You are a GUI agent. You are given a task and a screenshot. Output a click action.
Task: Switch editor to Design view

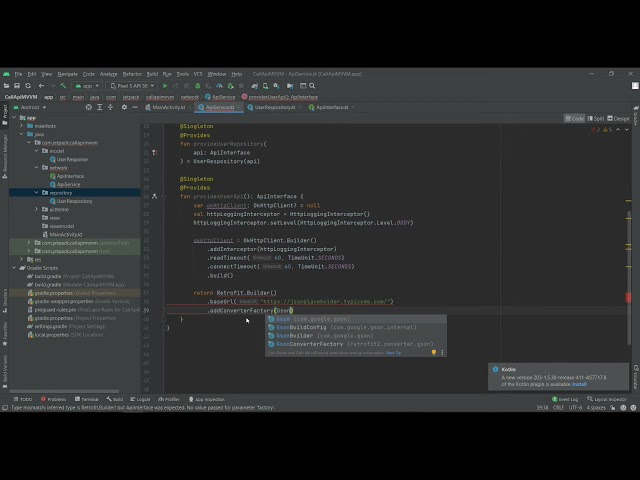[618, 119]
